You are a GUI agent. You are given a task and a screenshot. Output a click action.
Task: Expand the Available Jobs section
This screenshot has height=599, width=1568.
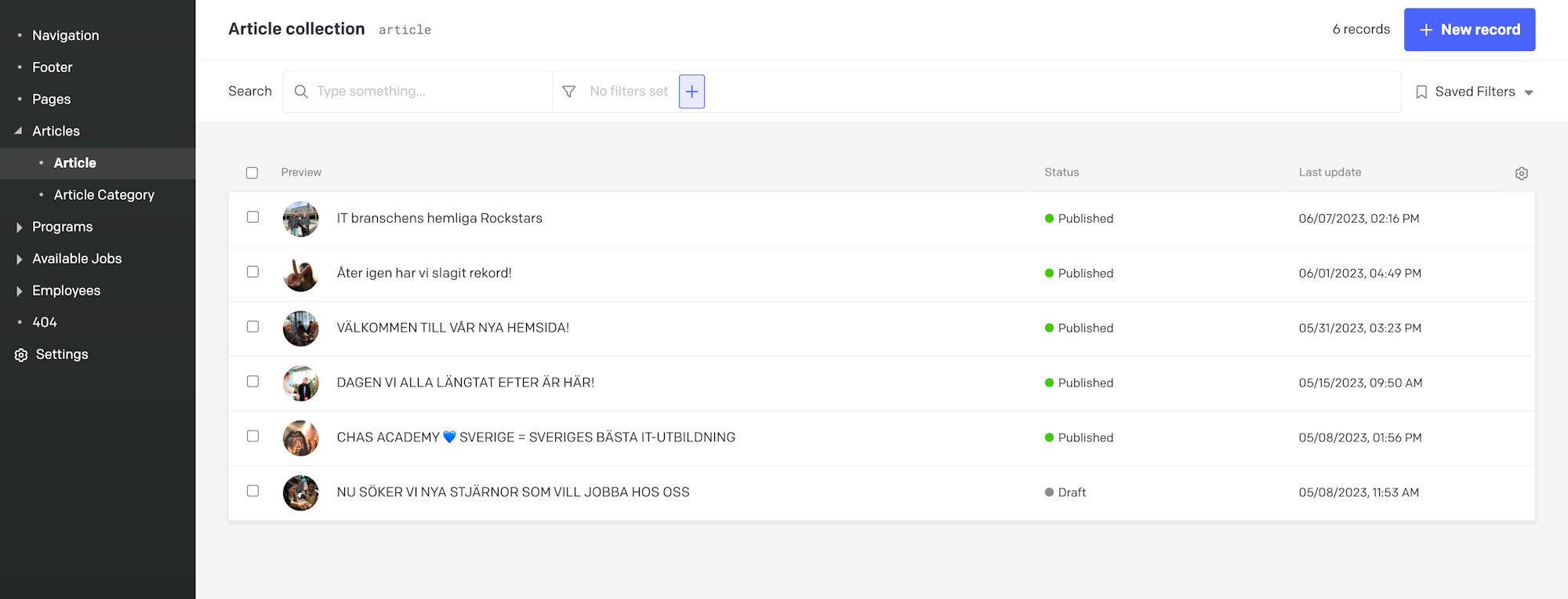point(19,260)
